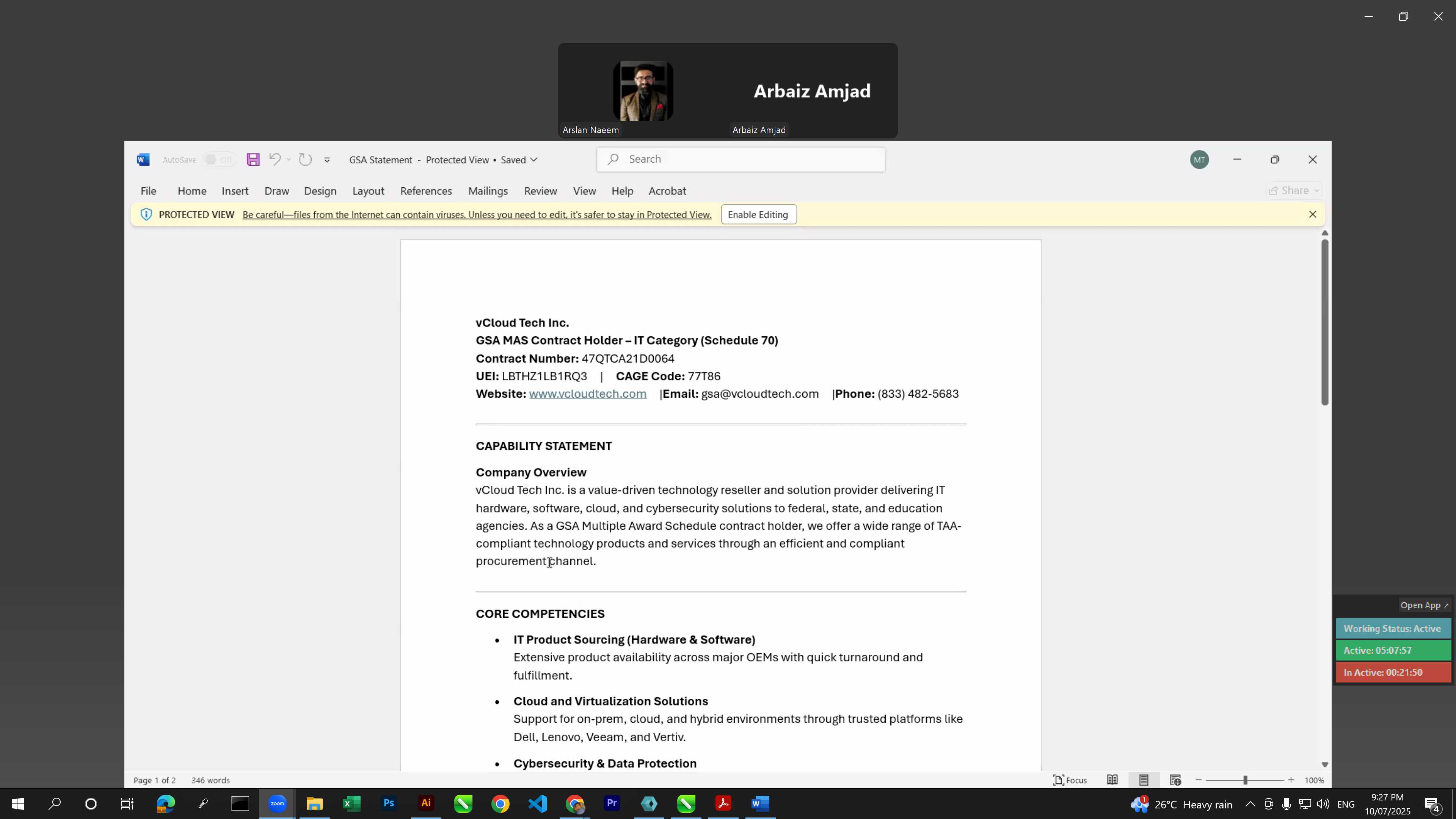
Task: Open Photoshop from the taskbar
Action: coord(389,804)
